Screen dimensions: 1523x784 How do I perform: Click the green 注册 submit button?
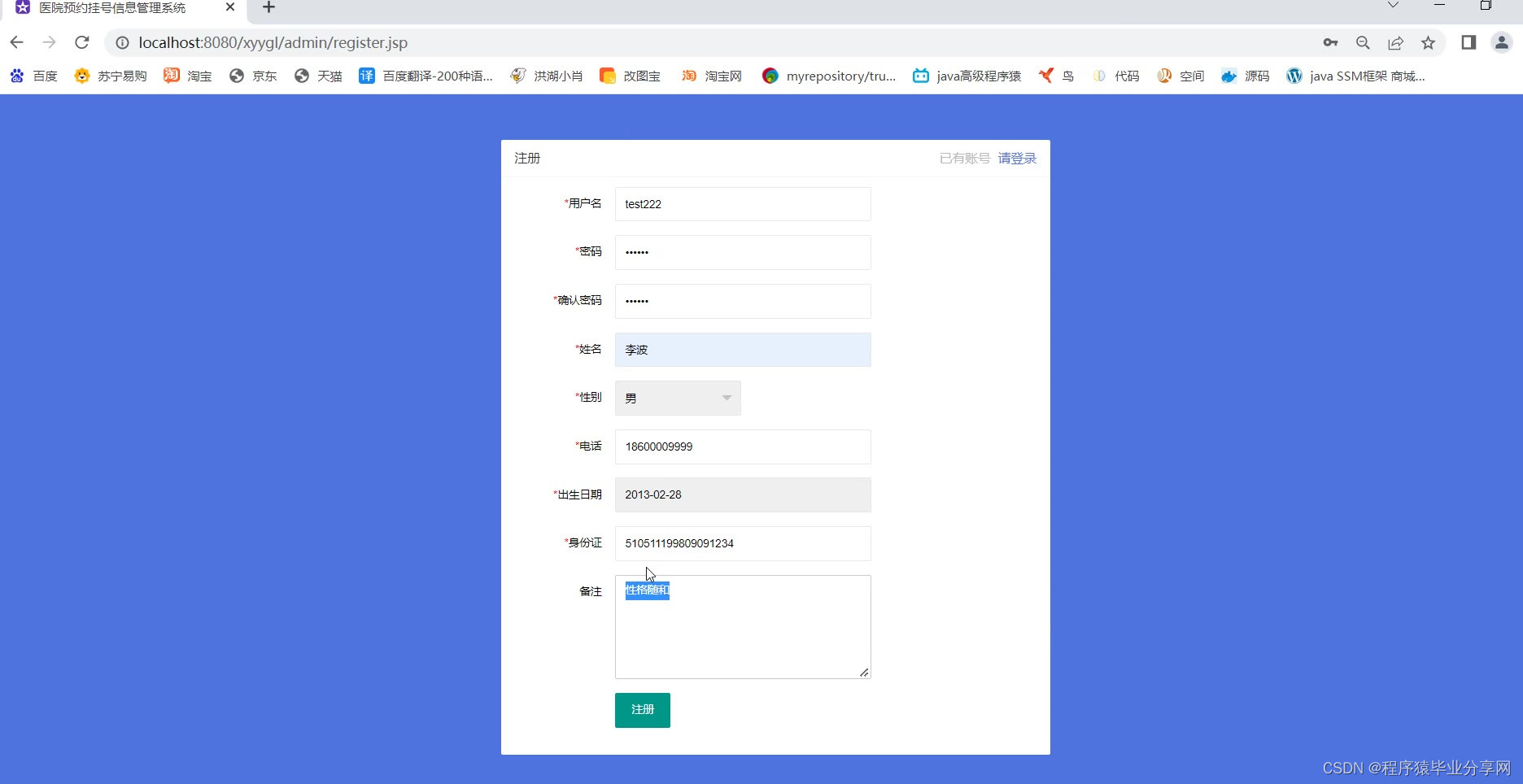point(643,710)
